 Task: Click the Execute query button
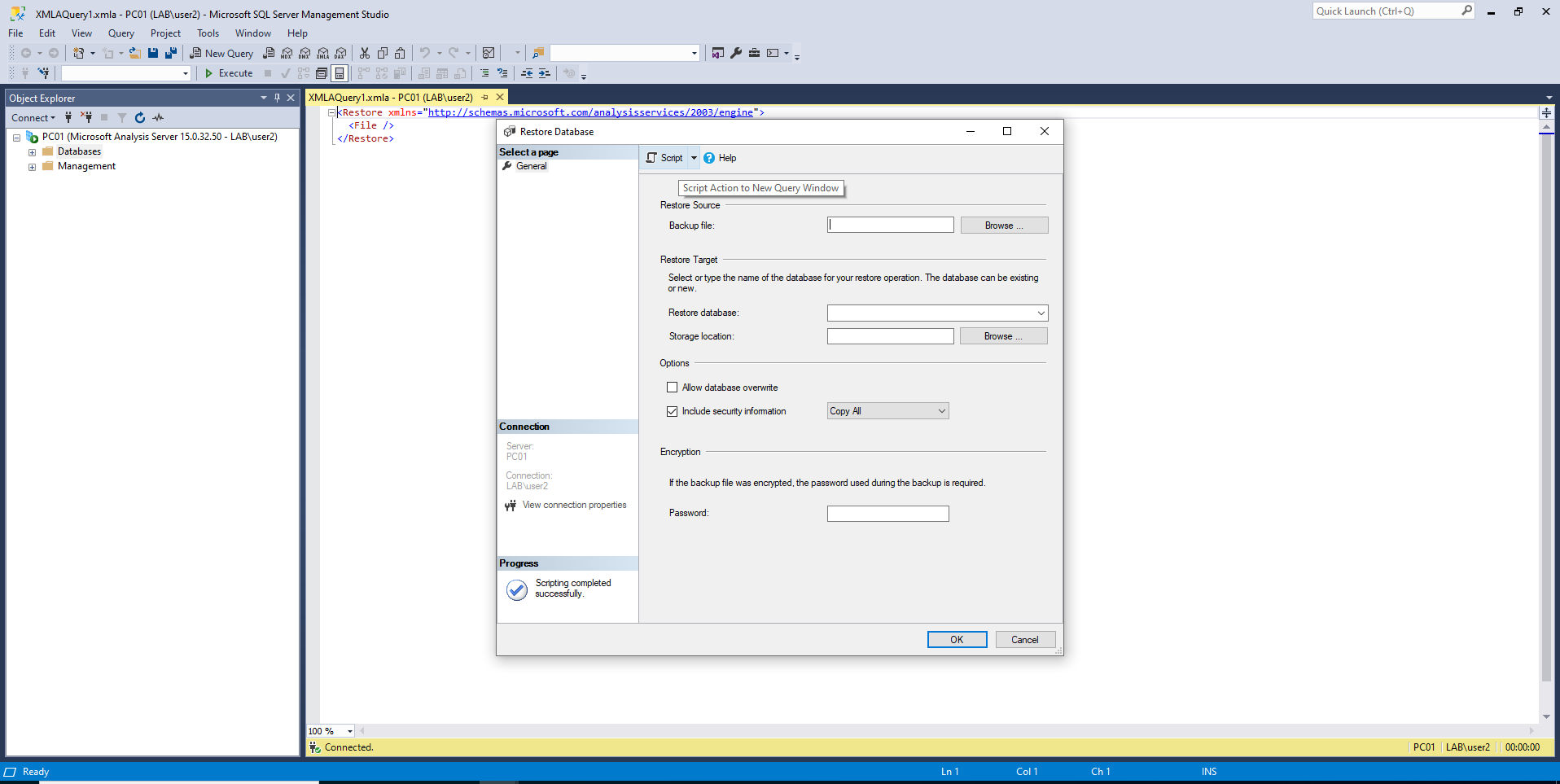point(228,73)
